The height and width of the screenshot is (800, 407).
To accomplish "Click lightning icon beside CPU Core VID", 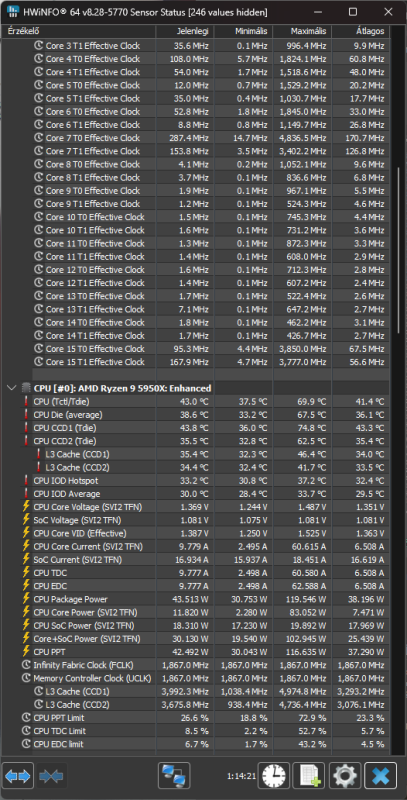I will [x=26, y=533].
